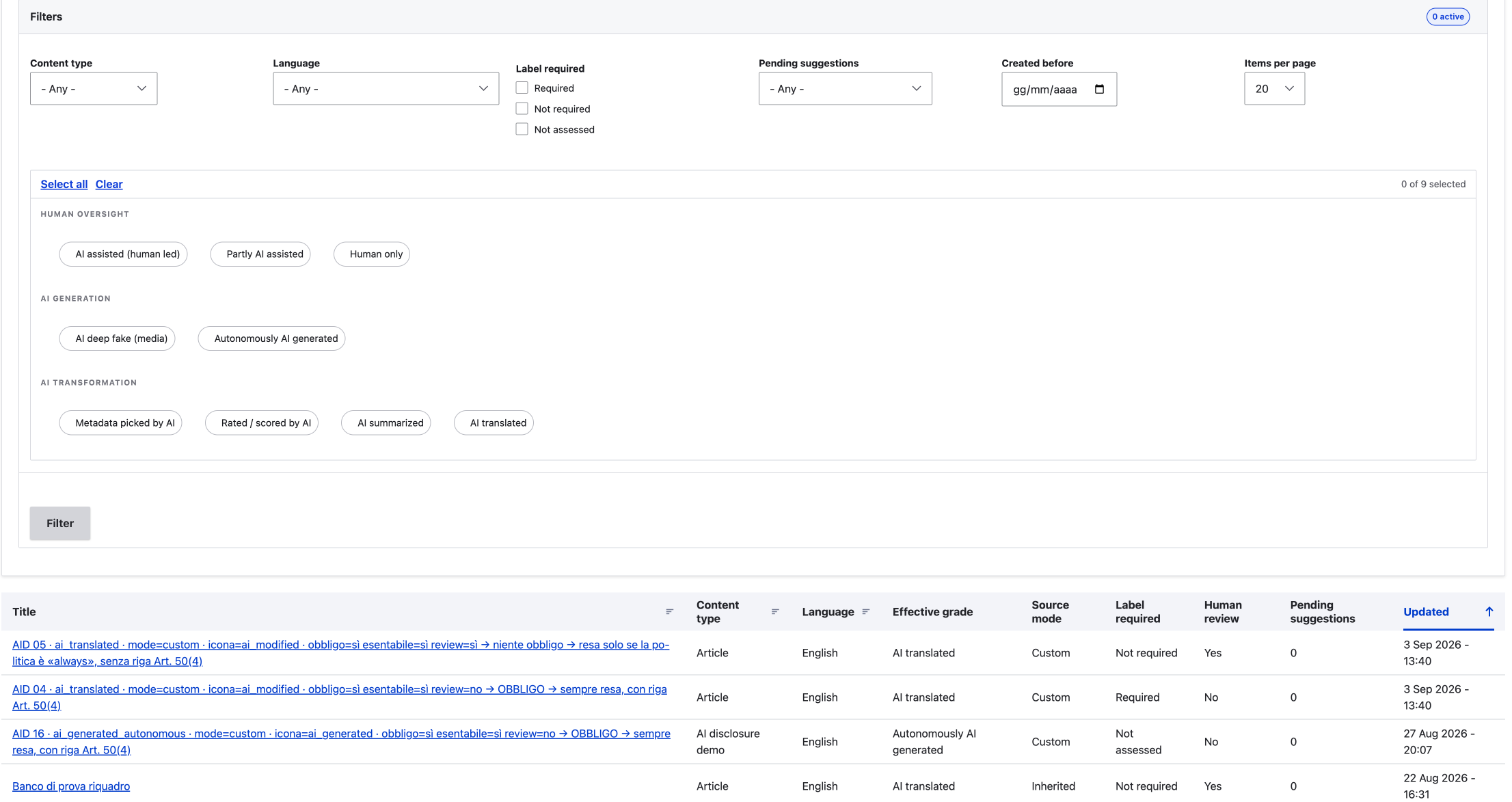
Task: Open the Content type dropdown
Action: click(x=94, y=89)
